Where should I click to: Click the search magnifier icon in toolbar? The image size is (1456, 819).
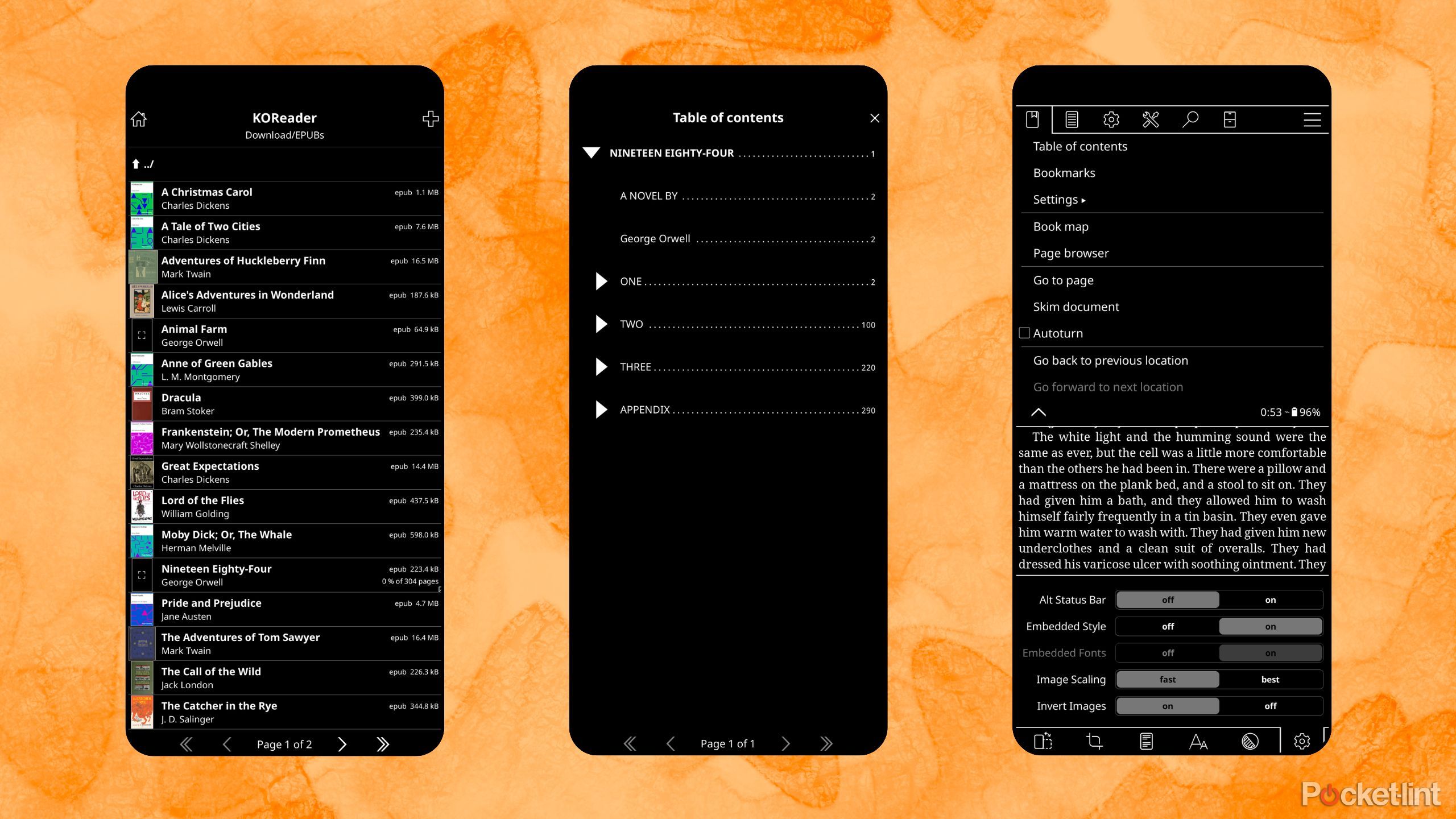pos(1190,119)
